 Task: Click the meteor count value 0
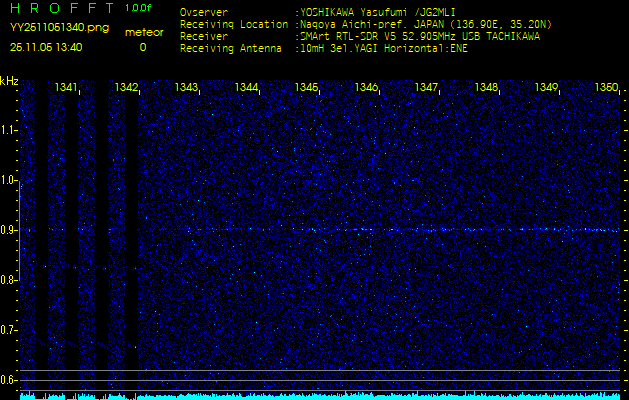(x=142, y=47)
